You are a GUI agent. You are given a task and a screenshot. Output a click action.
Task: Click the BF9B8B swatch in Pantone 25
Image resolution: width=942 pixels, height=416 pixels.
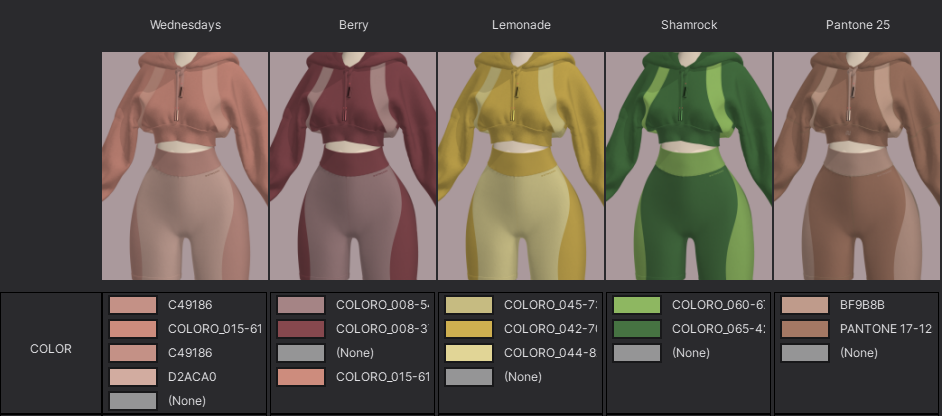(x=805, y=305)
